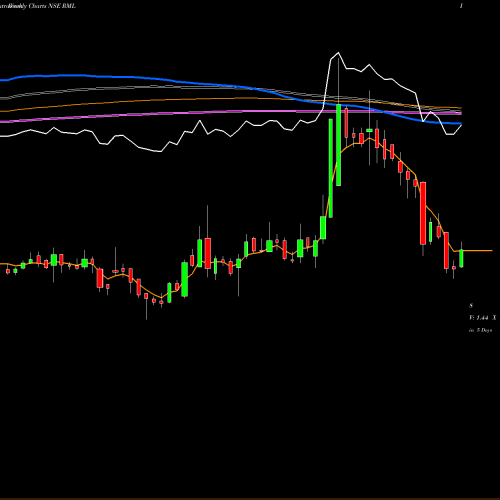Screen dimensions: 500x500
Task: Click the peak of the white indicator line
Action: (338, 53)
